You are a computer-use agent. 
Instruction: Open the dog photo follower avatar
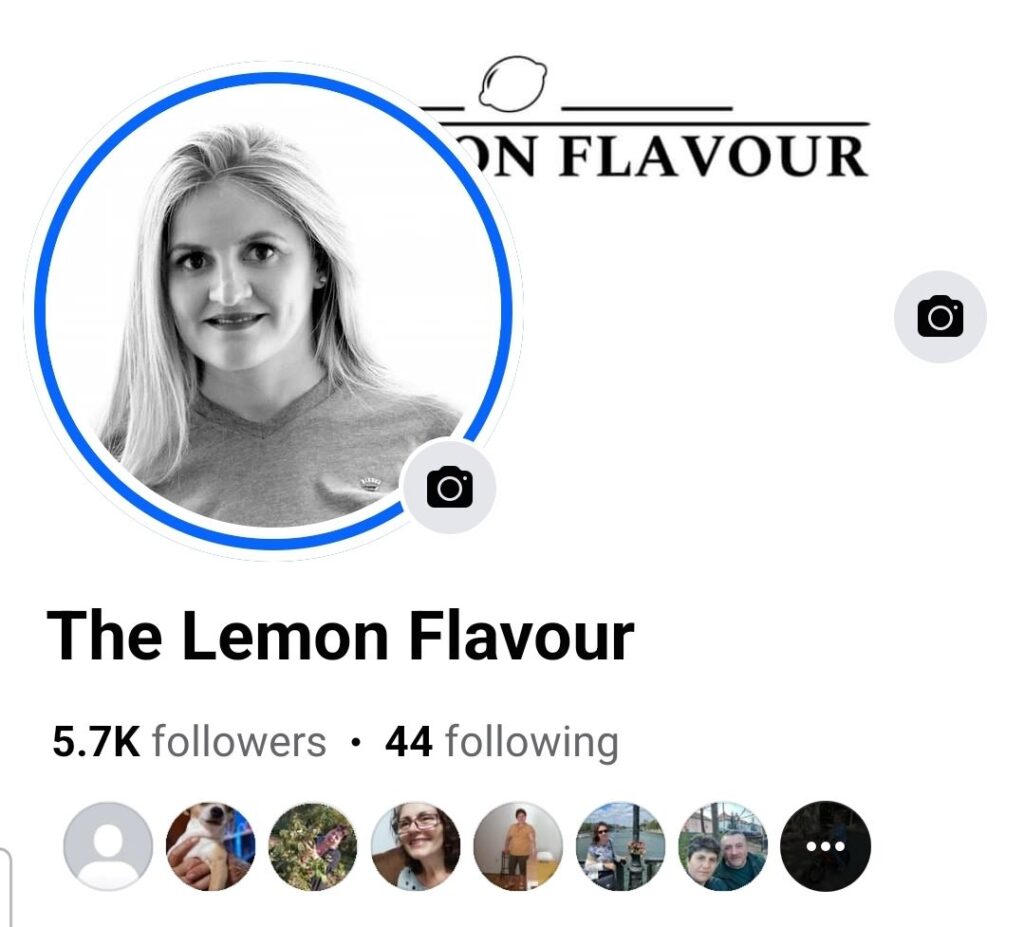[210, 846]
